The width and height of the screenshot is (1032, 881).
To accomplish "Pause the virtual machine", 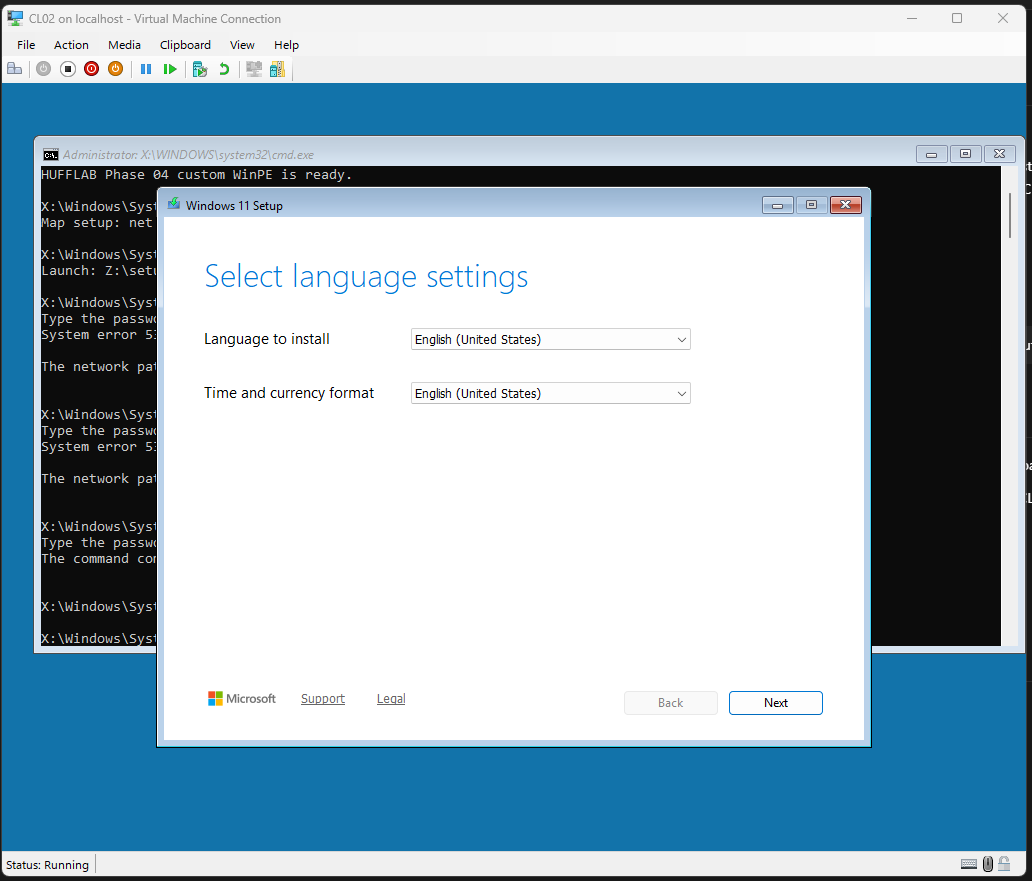I will tap(146, 69).
